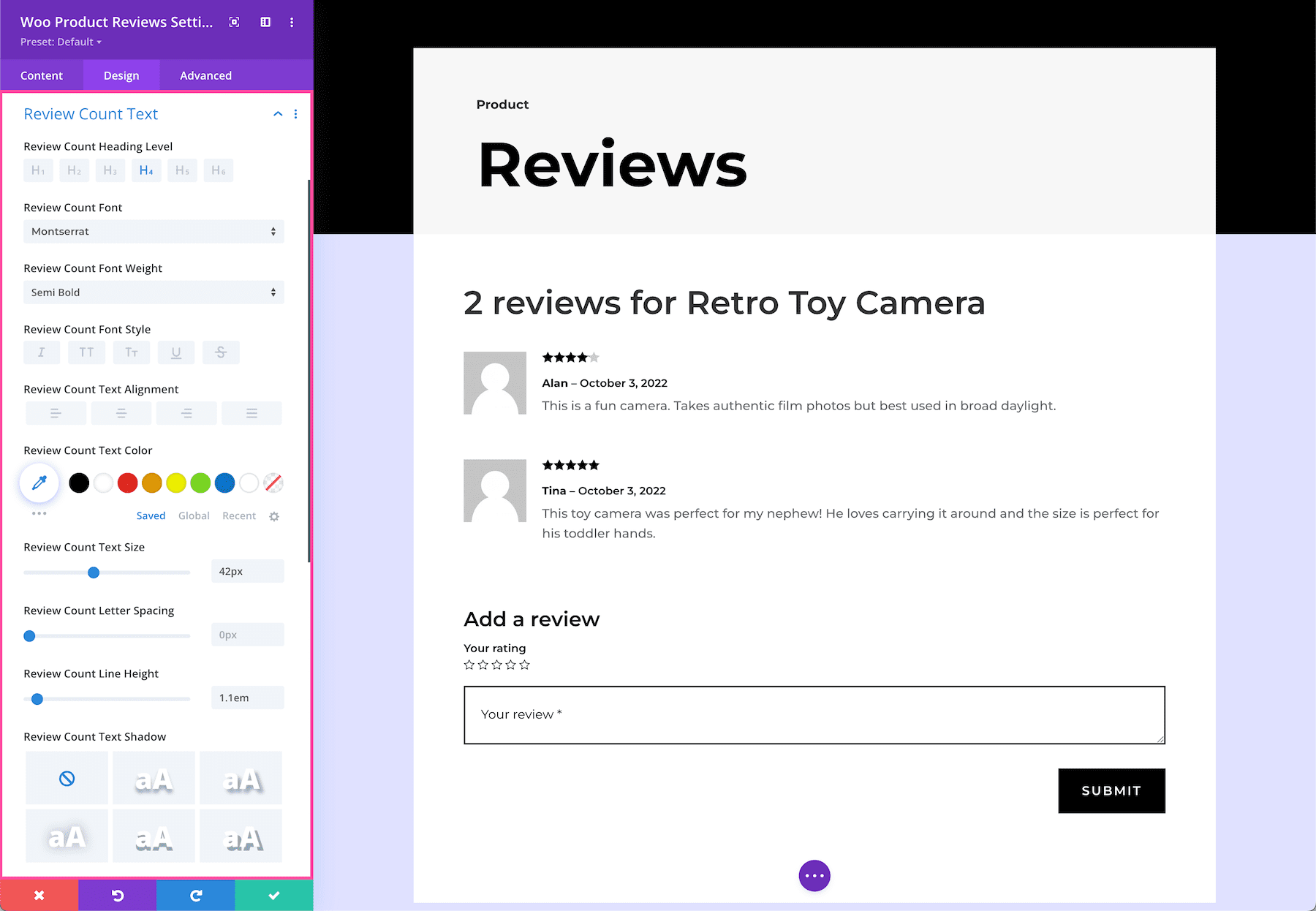
Task: Set review count text alignment to right
Action: coord(186,413)
